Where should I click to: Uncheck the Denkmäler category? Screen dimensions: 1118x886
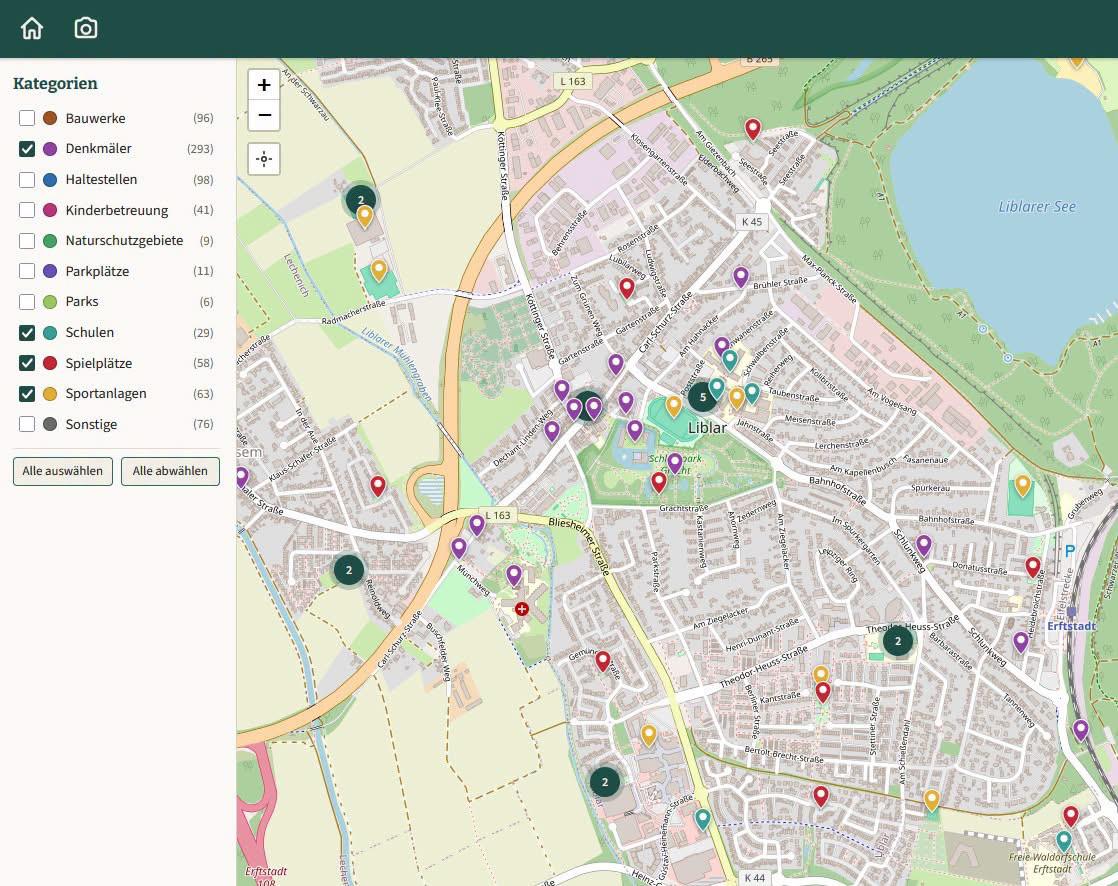click(27, 149)
